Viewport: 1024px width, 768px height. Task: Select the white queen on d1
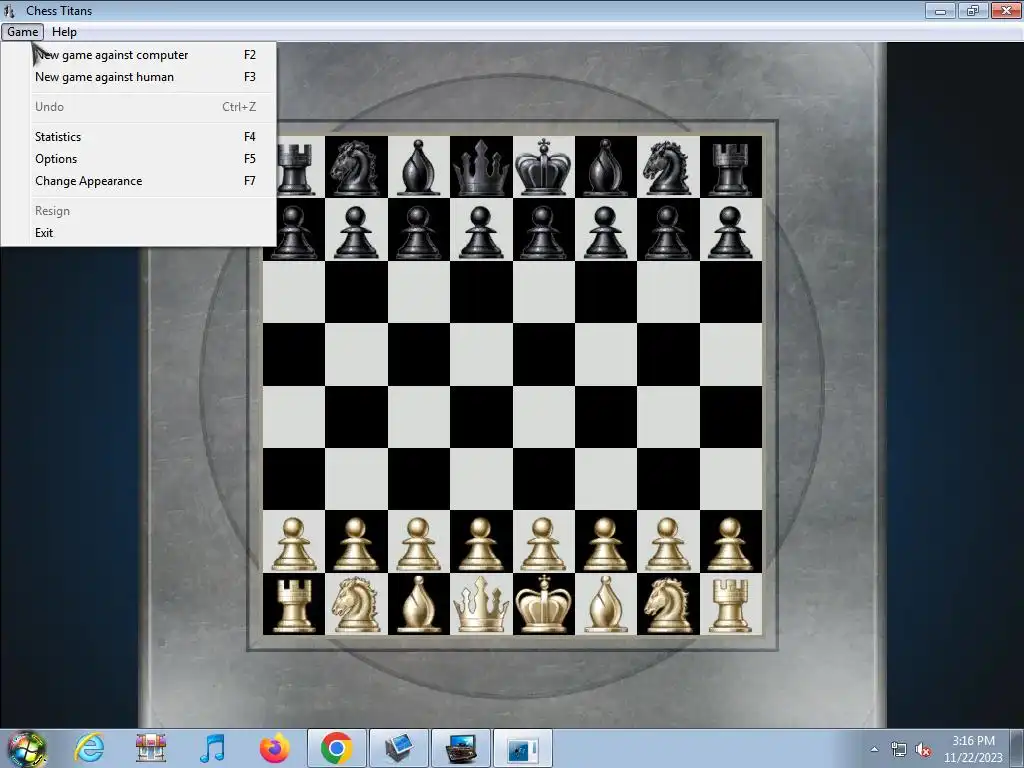pyautogui.click(x=481, y=604)
